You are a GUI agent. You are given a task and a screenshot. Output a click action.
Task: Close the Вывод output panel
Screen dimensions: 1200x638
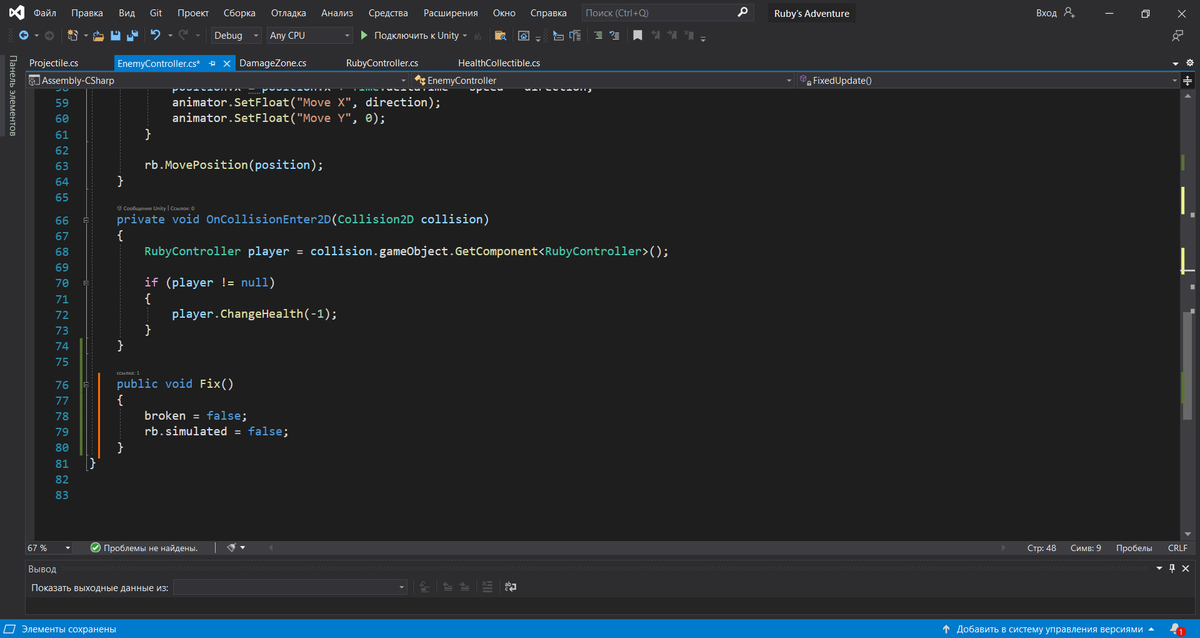point(1187,568)
